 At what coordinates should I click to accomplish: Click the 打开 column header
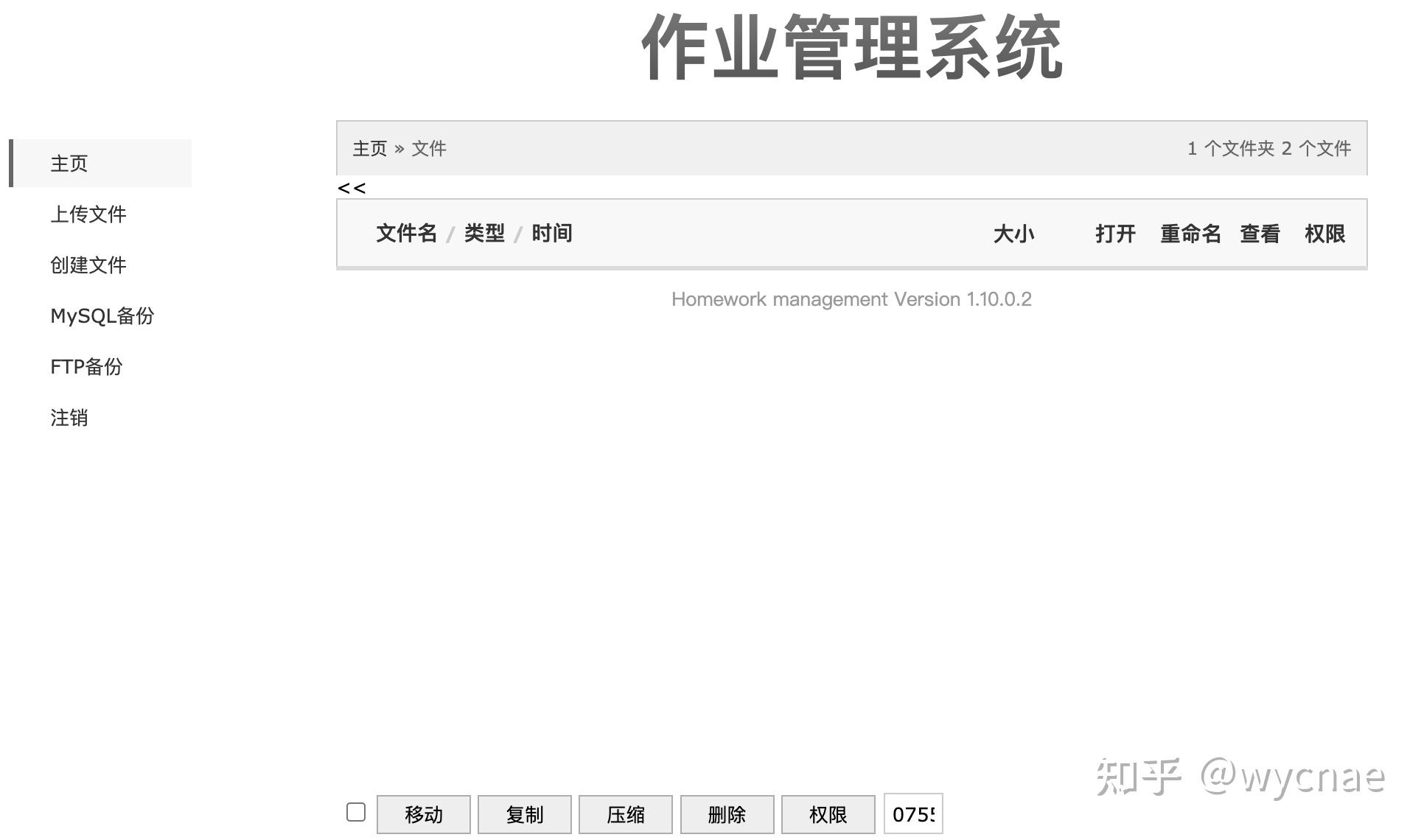[x=1115, y=234]
